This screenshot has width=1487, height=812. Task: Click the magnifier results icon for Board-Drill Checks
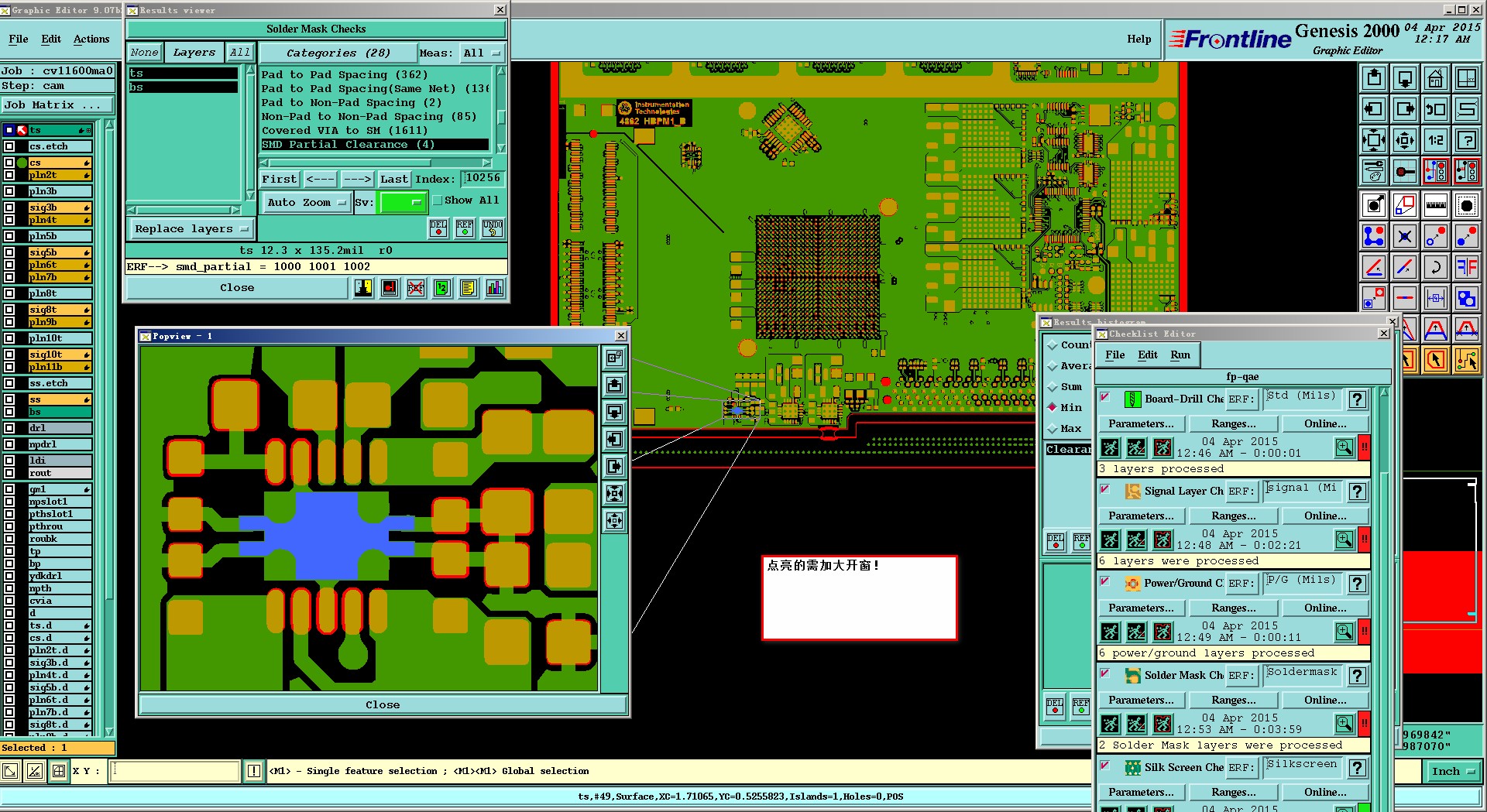pos(1344,447)
